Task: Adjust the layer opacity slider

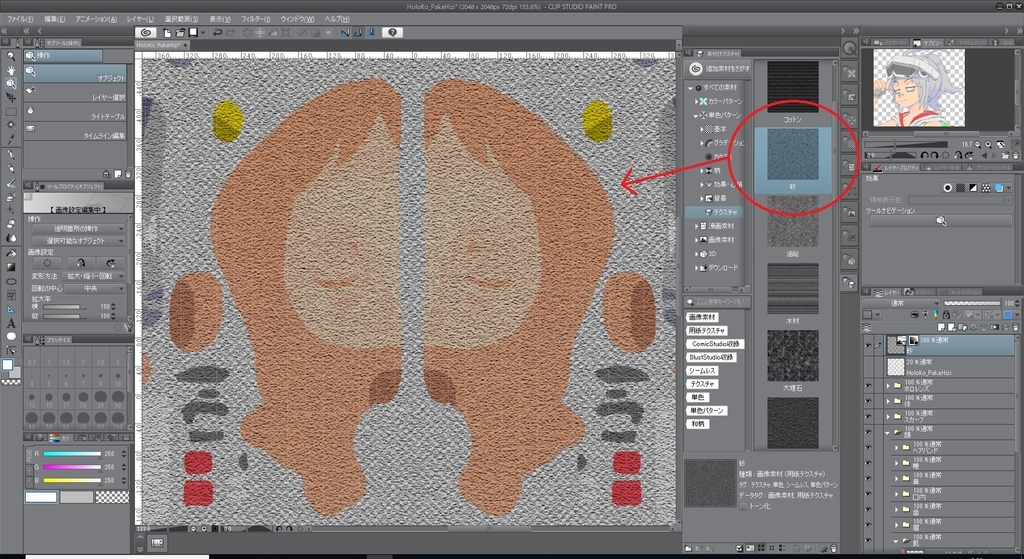Action: point(972,303)
